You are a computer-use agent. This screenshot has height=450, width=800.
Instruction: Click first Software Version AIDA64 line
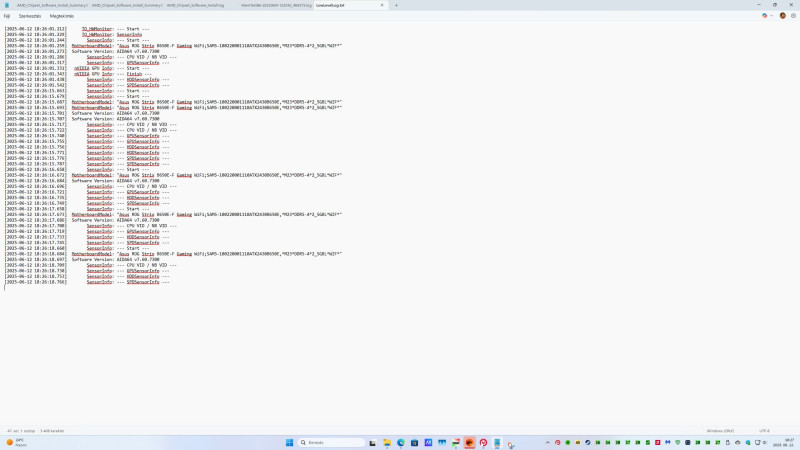pyautogui.click(x=82, y=52)
